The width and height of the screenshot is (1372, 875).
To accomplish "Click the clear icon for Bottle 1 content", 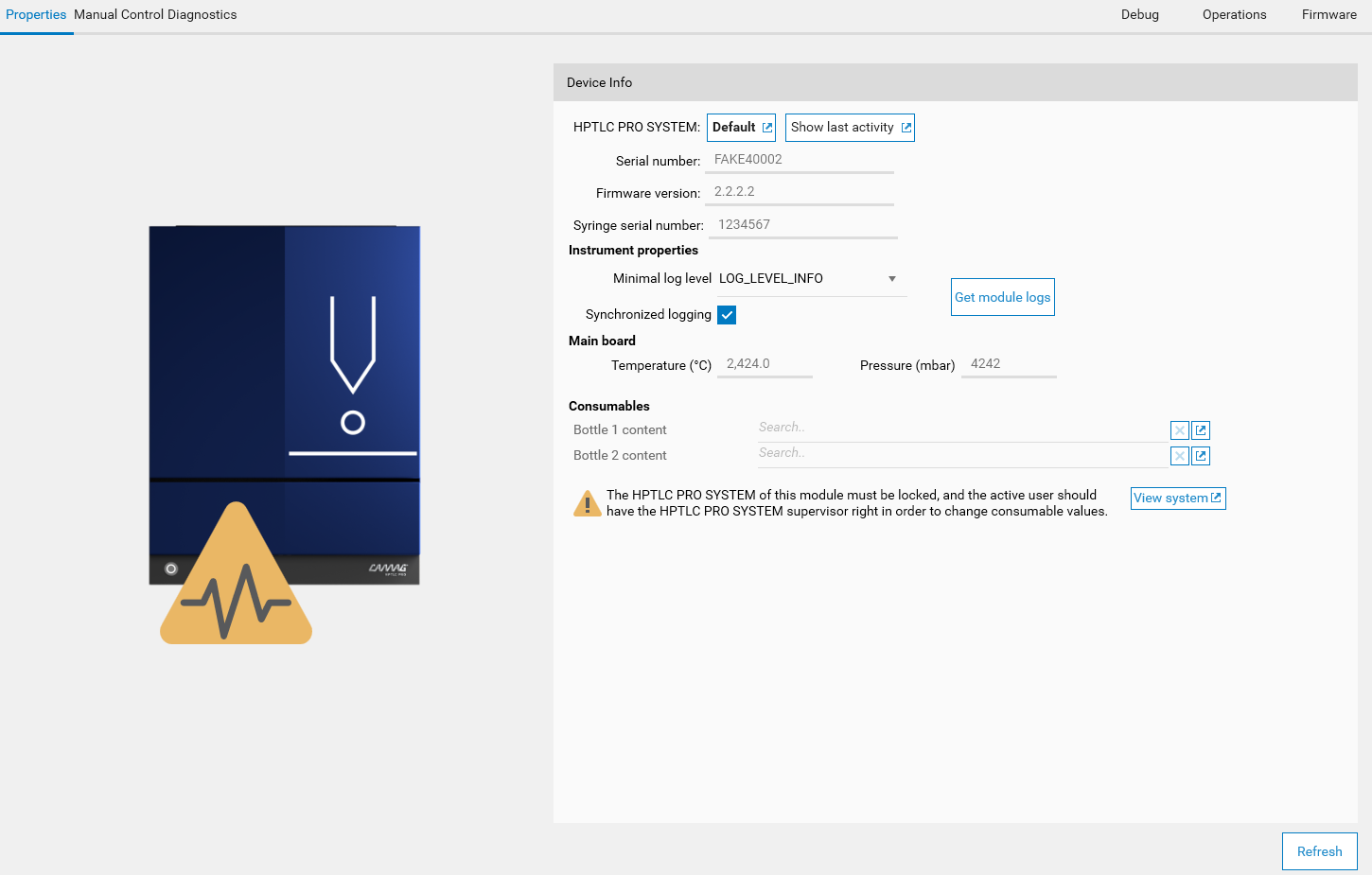I will tap(1179, 430).
